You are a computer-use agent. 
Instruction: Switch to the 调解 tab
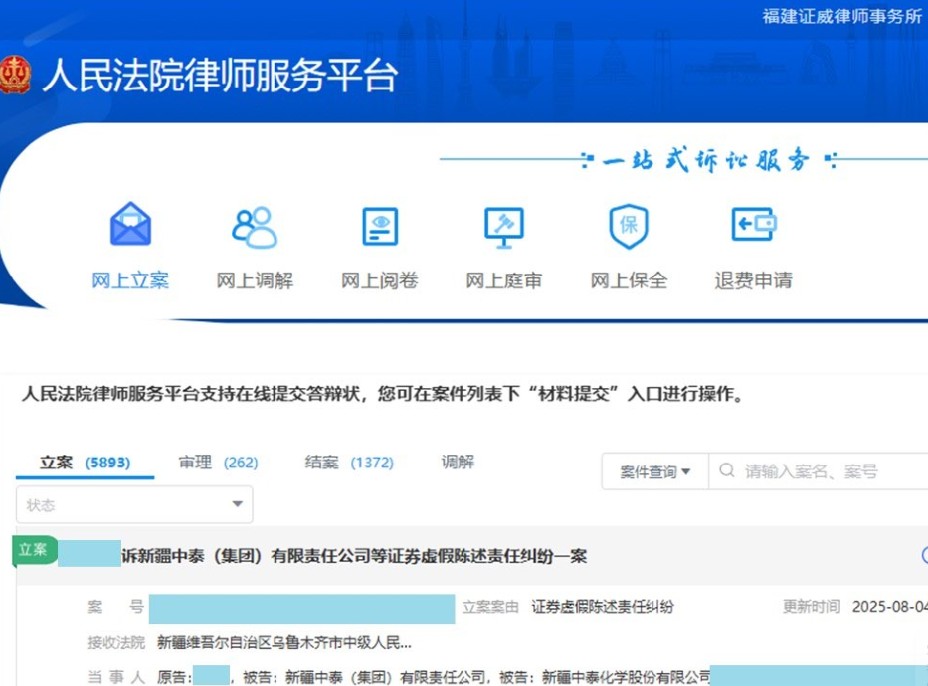click(x=457, y=462)
